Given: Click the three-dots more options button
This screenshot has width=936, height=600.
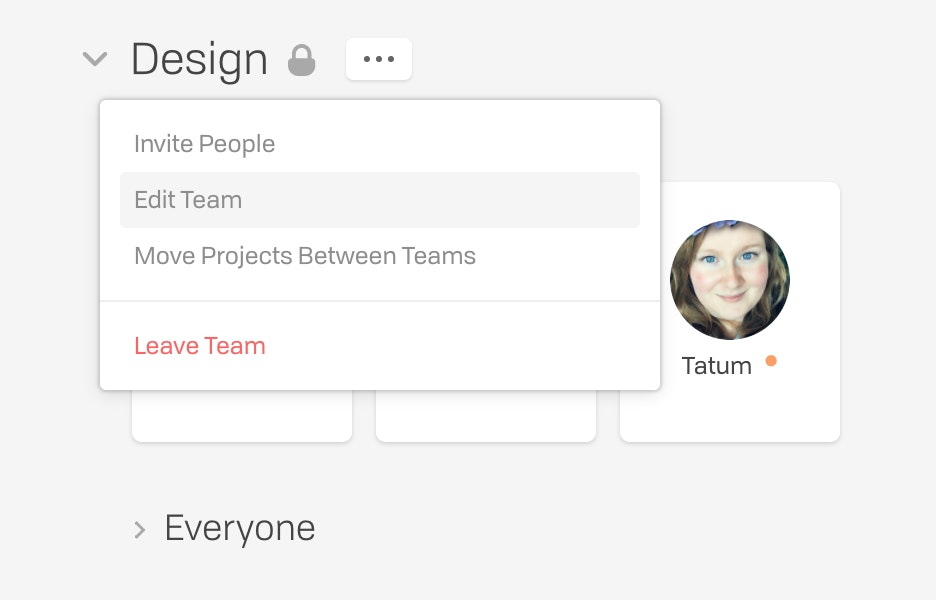Looking at the screenshot, I should coord(378,59).
